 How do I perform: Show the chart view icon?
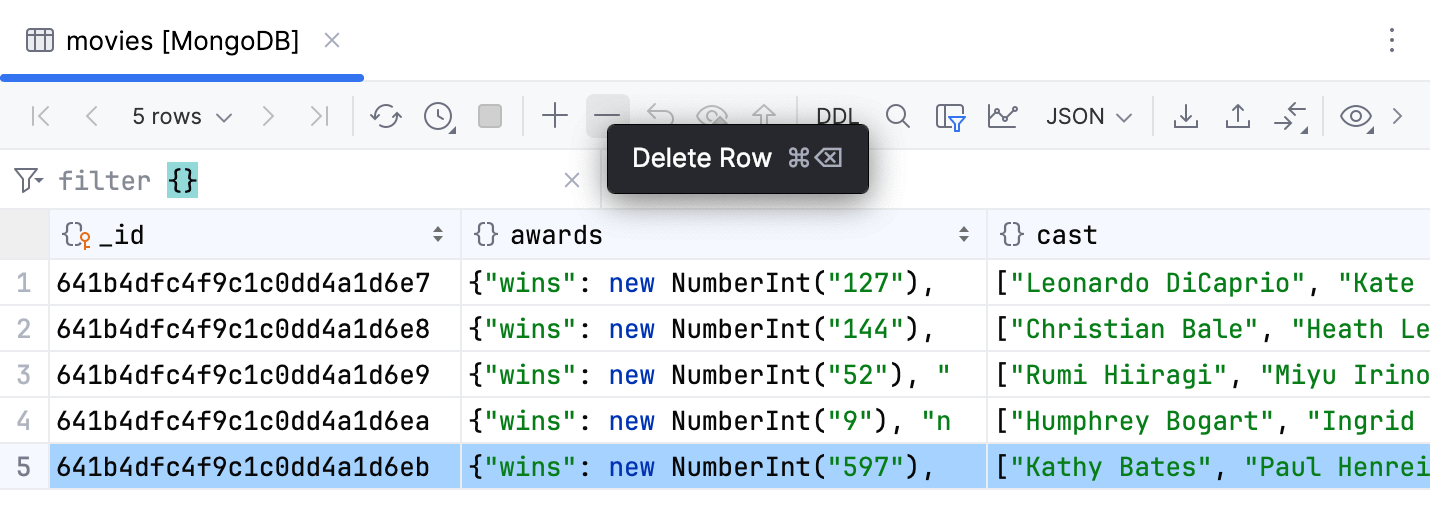point(1002,117)
